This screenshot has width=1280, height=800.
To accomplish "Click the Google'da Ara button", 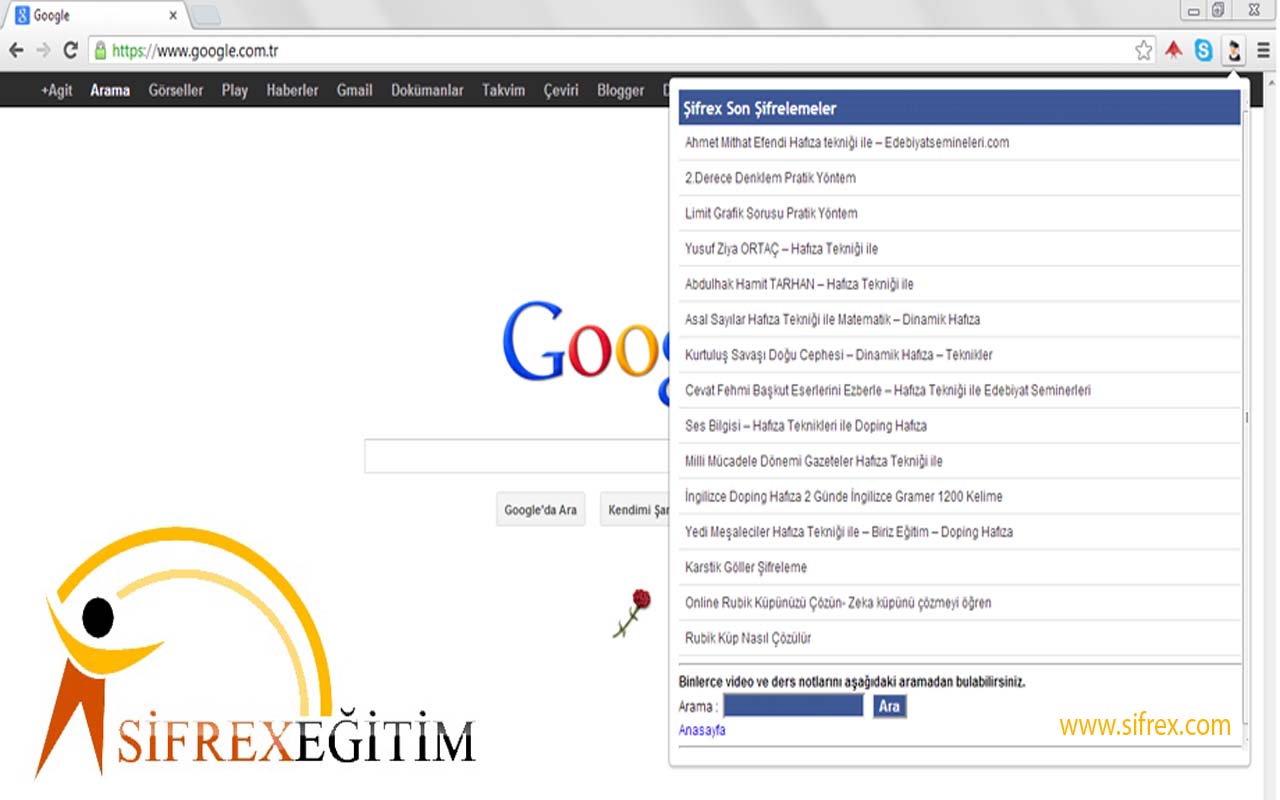I will [x=541, y=510].
